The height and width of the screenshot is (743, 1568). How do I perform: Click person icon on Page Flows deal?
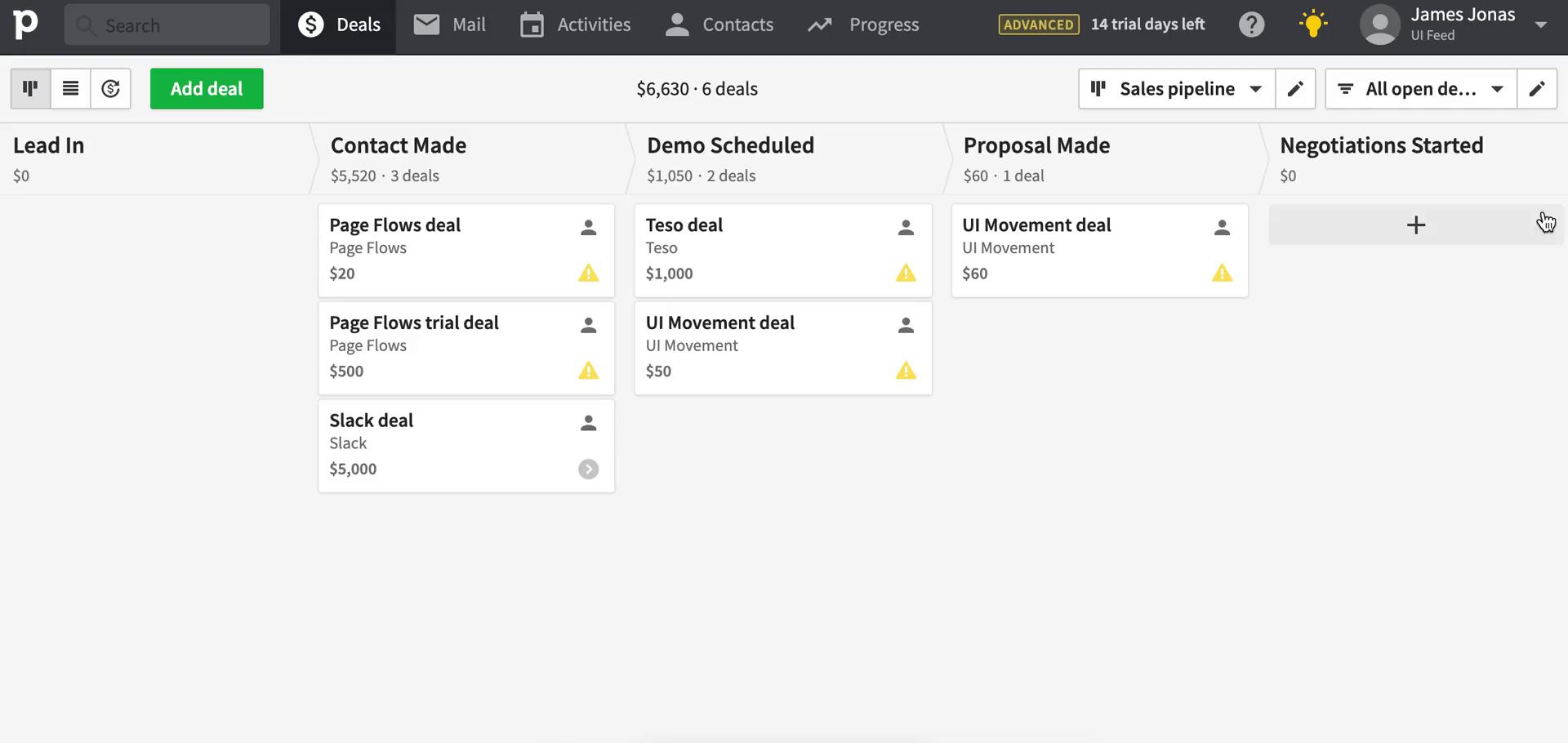588,227
